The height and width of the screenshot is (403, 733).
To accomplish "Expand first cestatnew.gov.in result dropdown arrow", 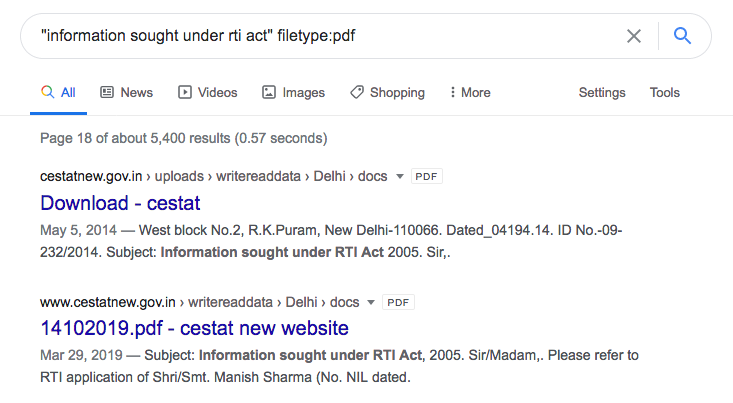I will [x=400, y=176].
